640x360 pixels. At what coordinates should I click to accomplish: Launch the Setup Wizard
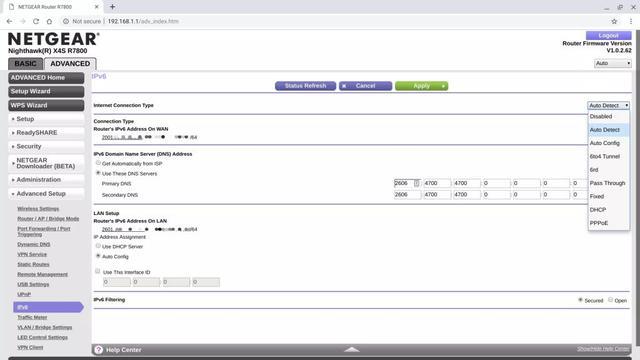[x=46, y=91]
